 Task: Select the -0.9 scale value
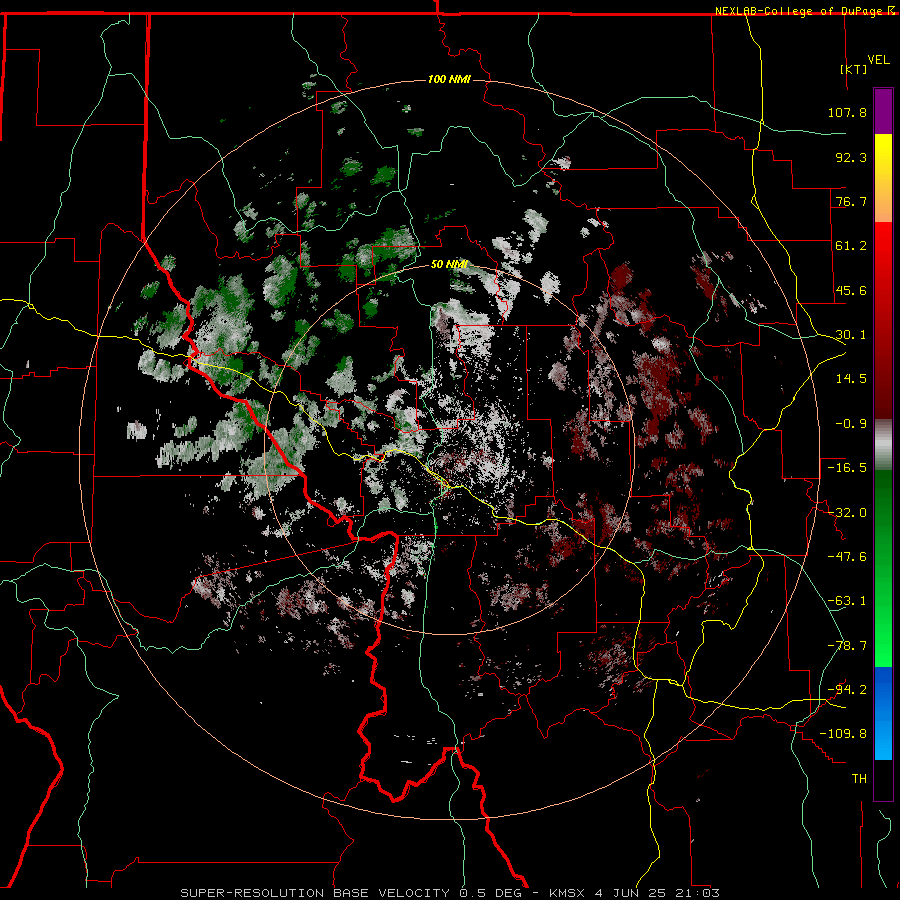[851, 424]
